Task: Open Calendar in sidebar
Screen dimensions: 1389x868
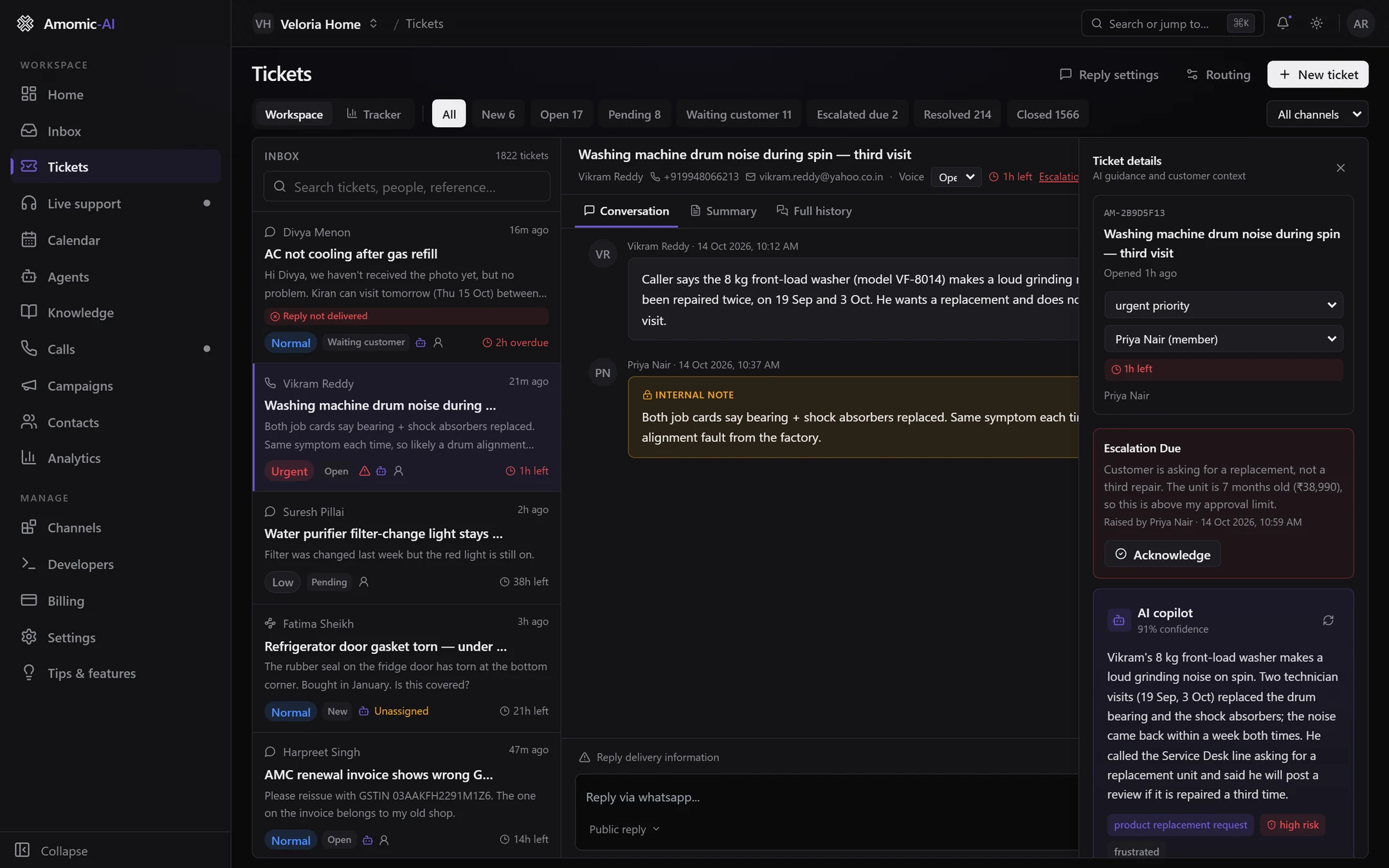Action: (116, 240)
